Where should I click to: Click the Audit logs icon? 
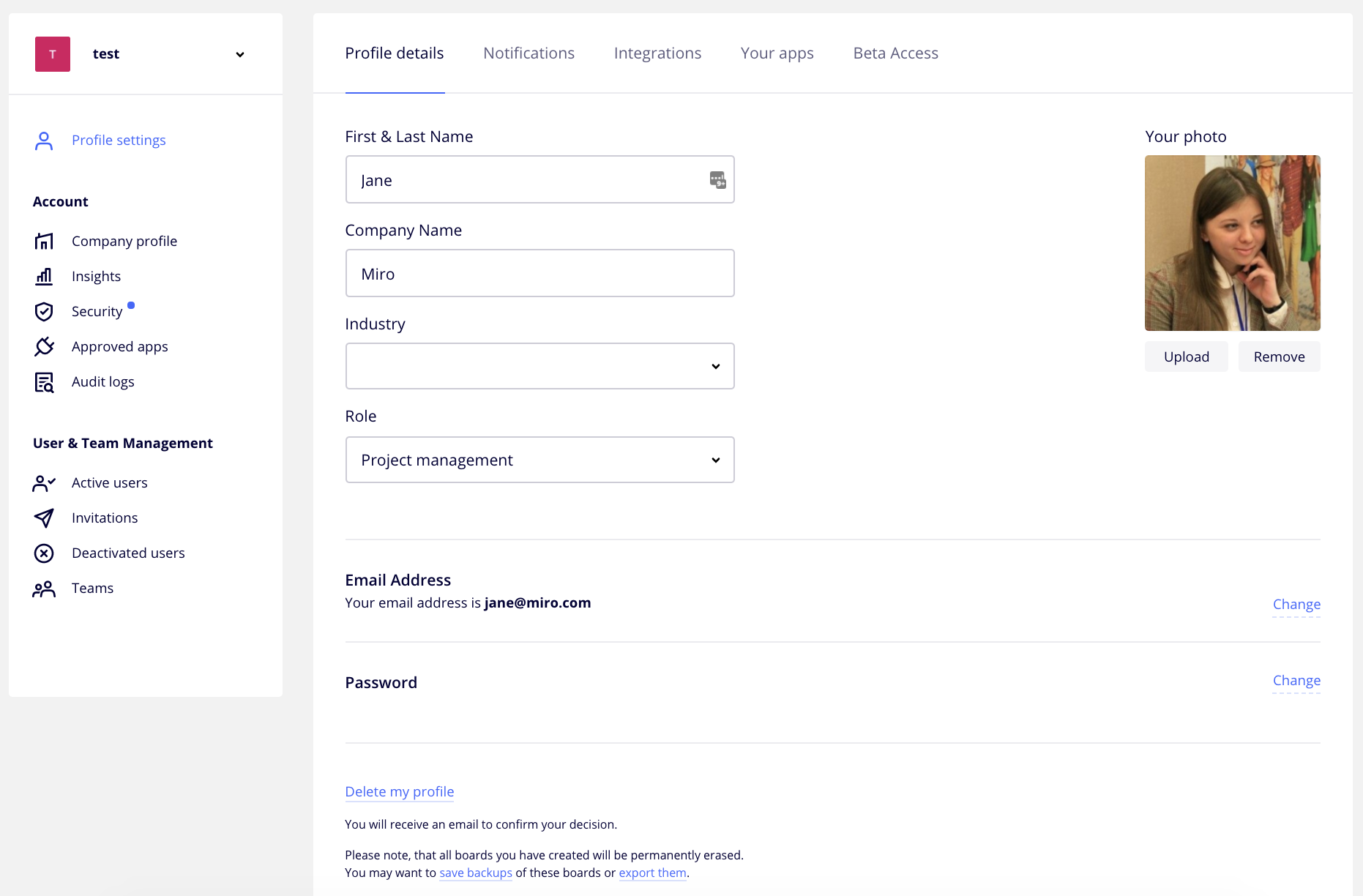click(44, 382)
